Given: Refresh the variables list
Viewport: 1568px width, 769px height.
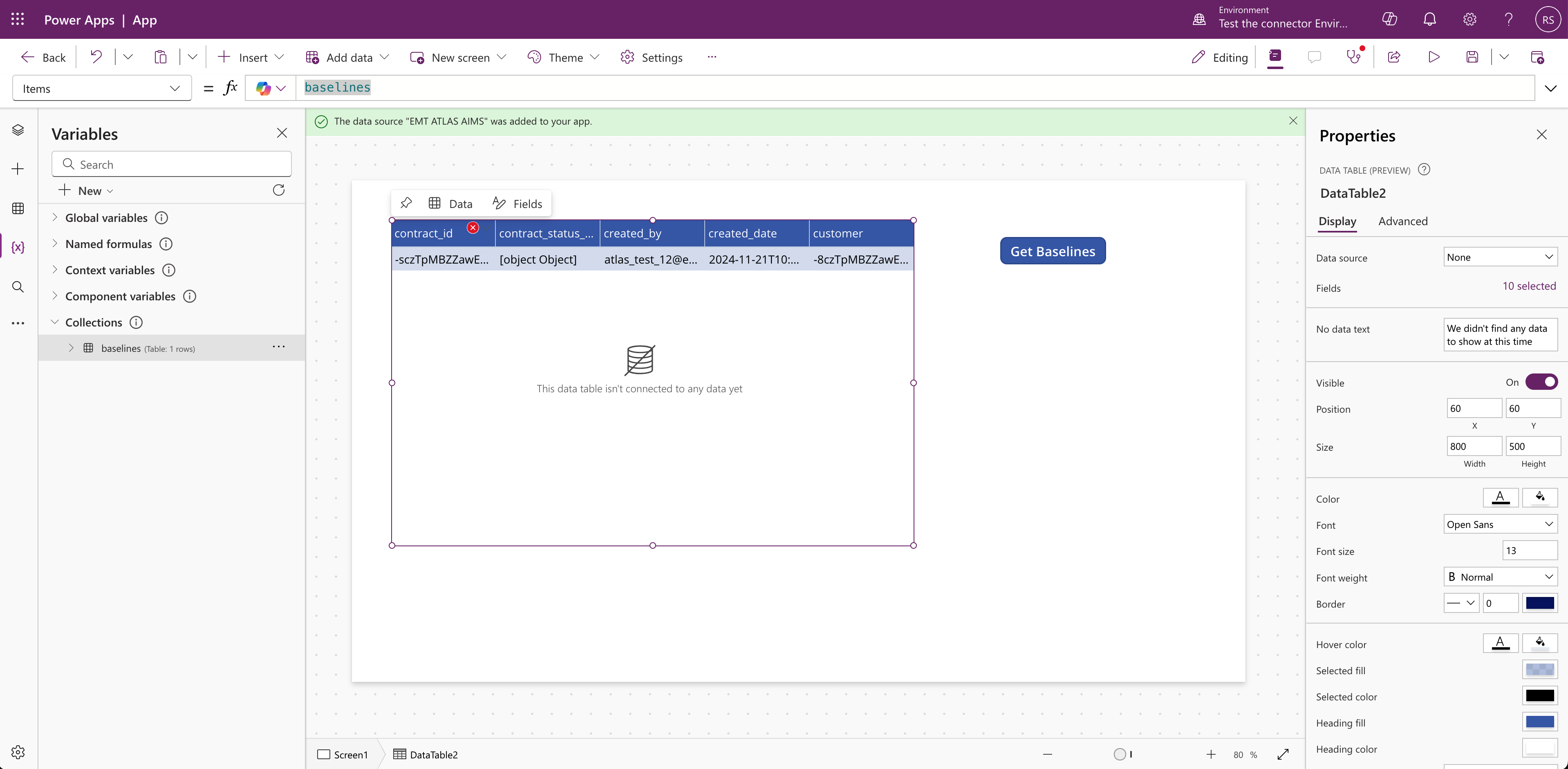Looking at the screenshot, I should [x=279, y=190].
